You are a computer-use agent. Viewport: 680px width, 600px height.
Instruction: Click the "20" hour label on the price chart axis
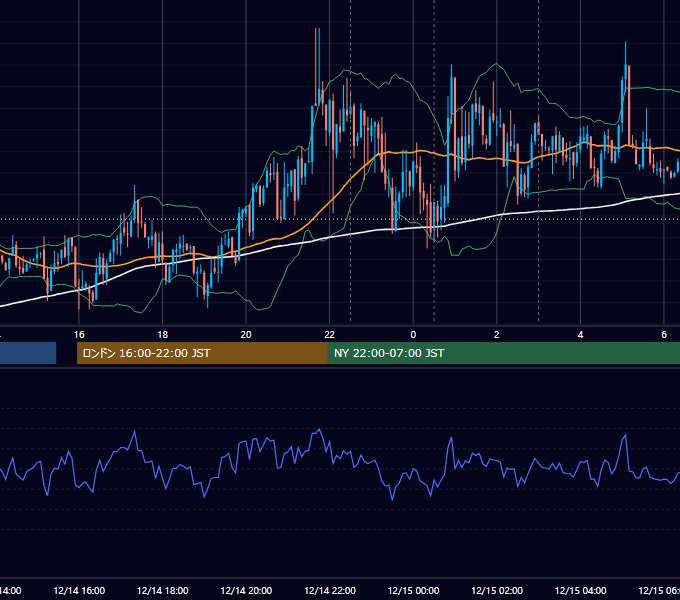(246, 335)
